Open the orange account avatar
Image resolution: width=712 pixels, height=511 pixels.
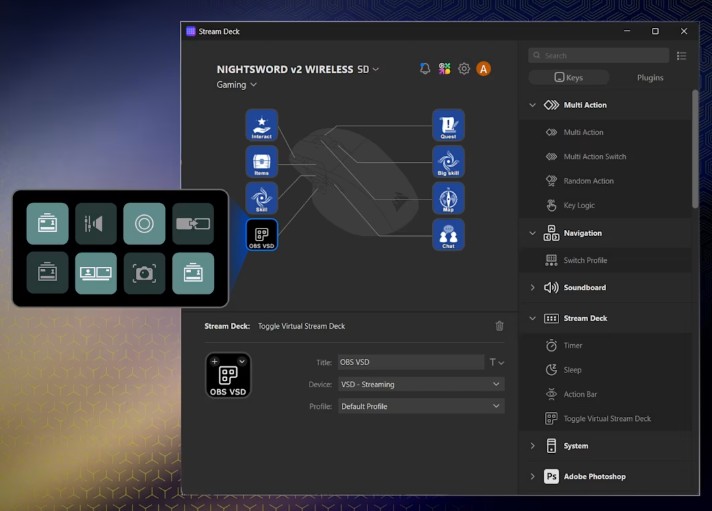pyautogui.click(x=483, y=69)
